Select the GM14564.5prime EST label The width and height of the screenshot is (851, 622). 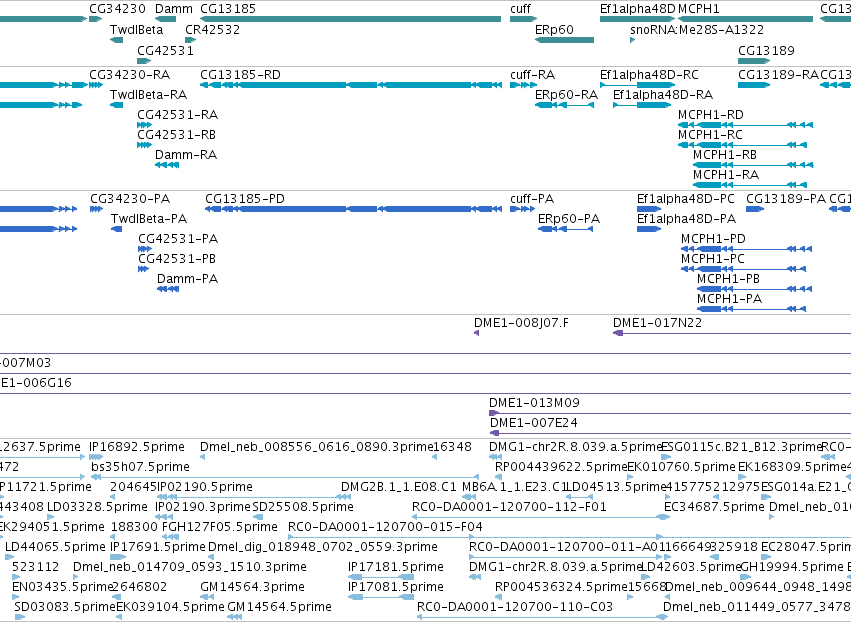pos(280,607)
